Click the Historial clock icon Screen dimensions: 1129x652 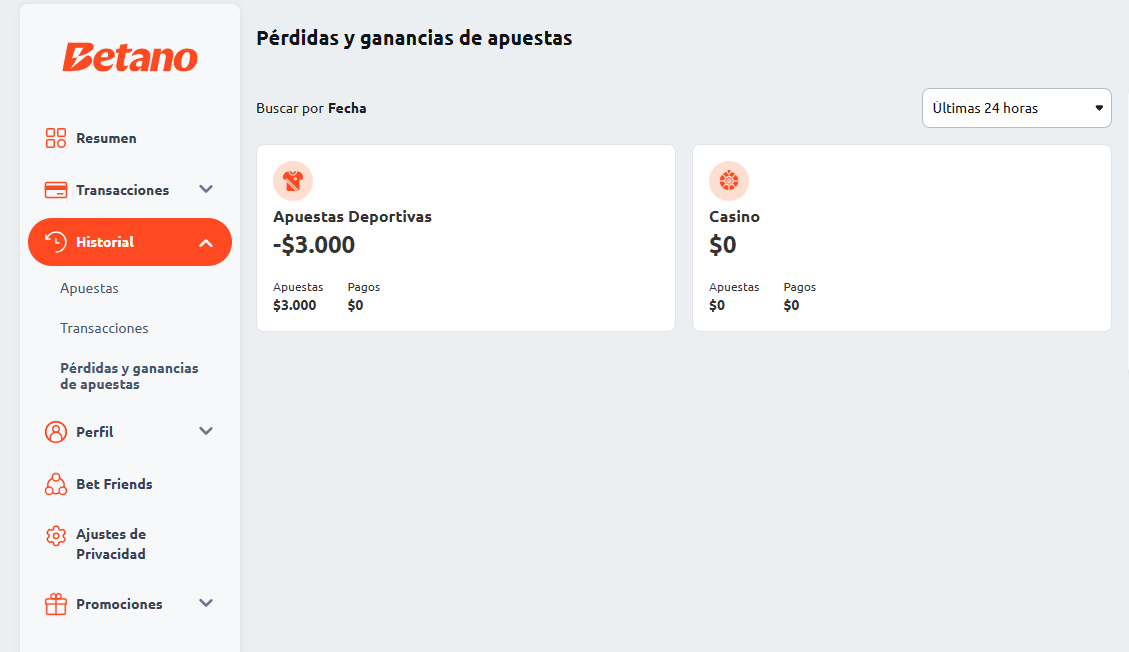click(x=55, y=242)
